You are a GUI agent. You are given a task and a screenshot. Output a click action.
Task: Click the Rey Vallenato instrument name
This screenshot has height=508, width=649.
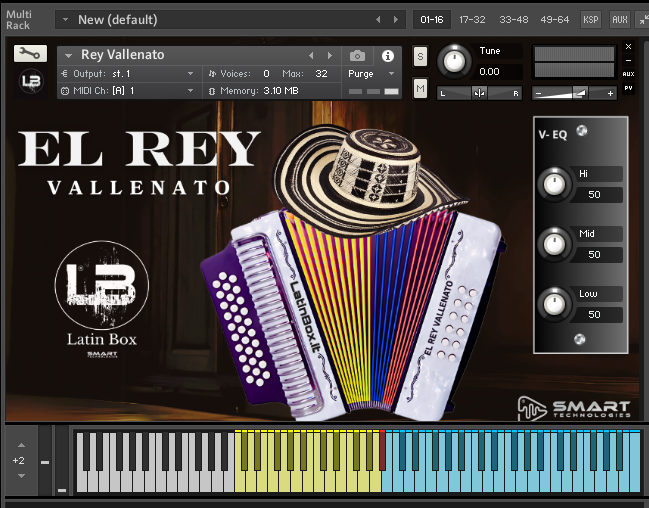click(123, 55)
